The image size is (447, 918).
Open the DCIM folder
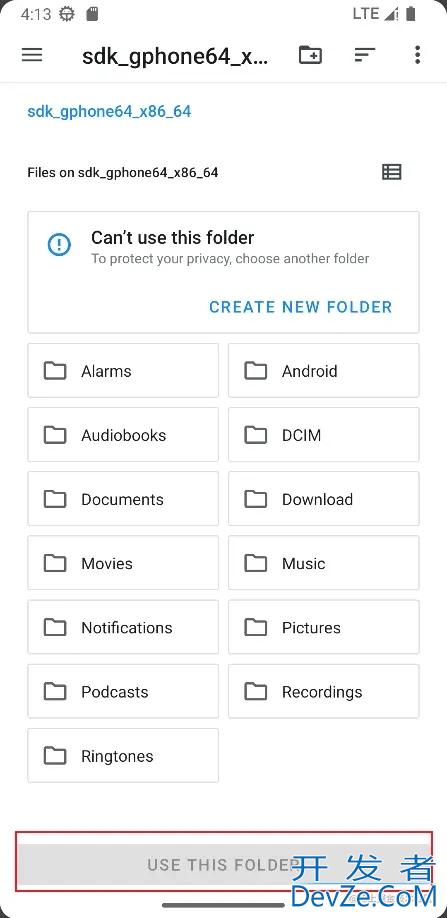point(324,435)
